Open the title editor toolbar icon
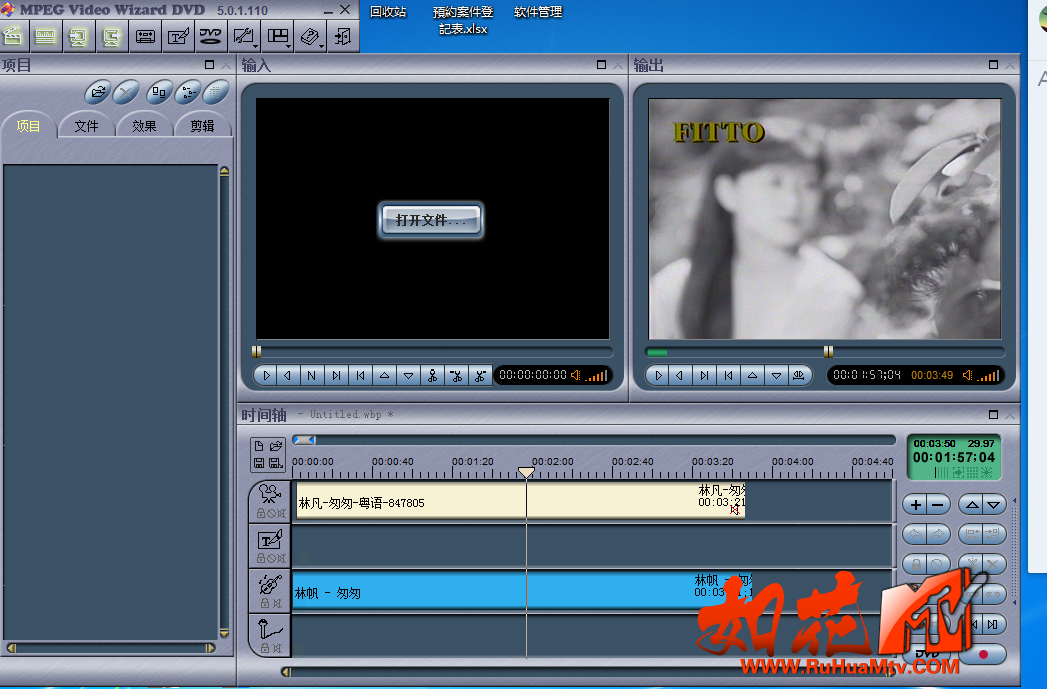This screenshot has height=689, width=1047. (178, 36)
